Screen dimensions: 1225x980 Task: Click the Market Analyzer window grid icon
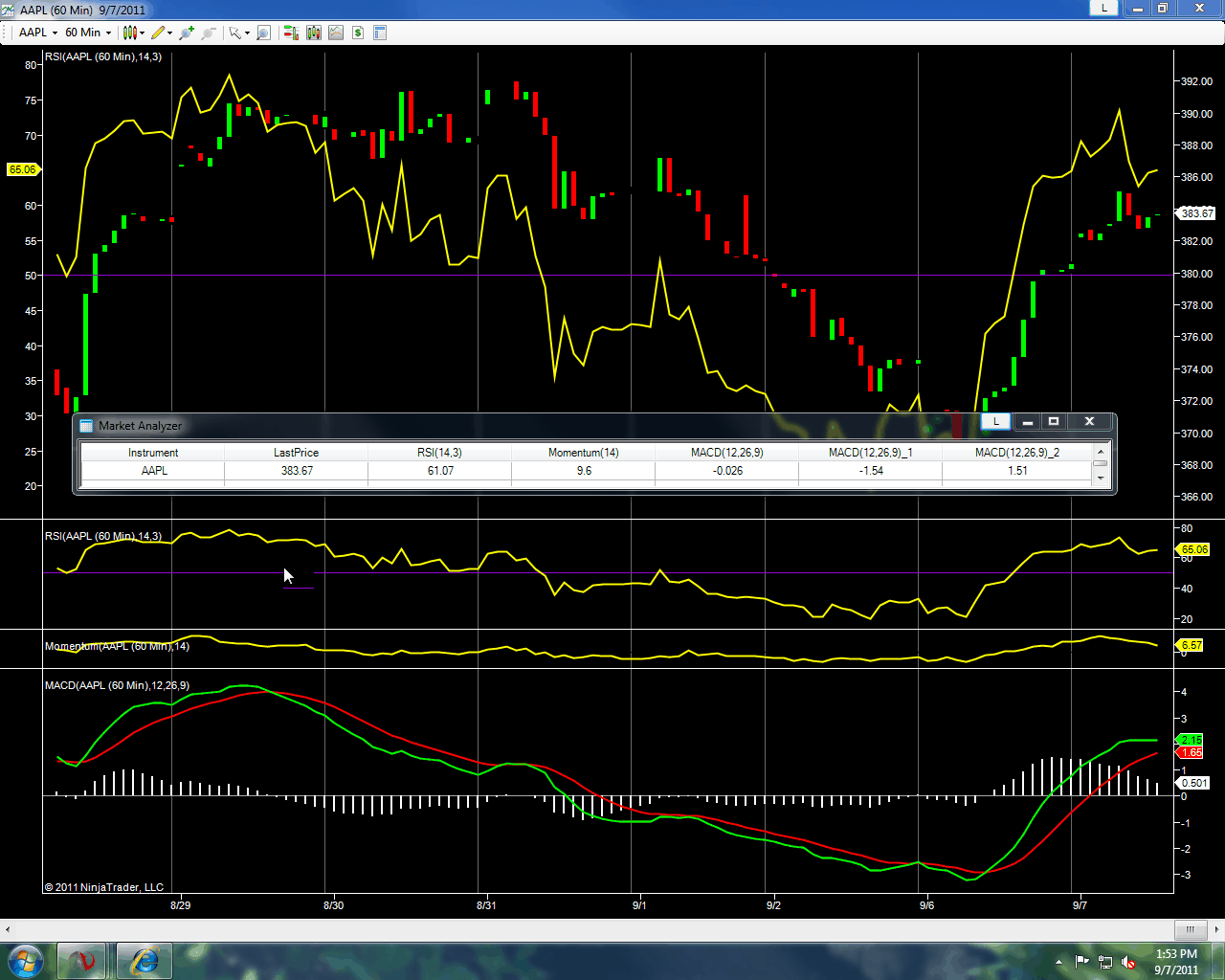(87, 426)
